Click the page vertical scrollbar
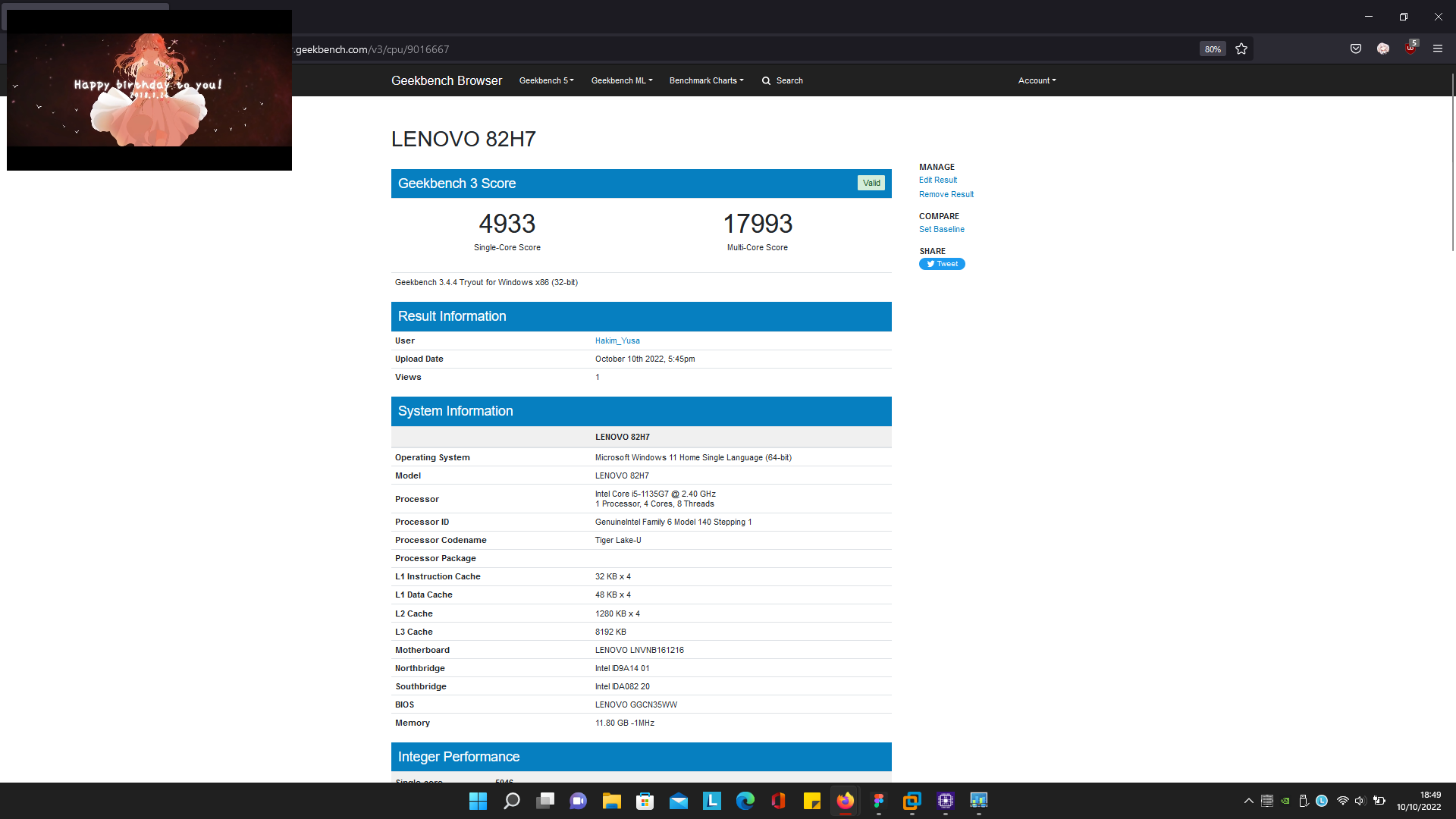Viewport: 1456px width, 819px height. click(x=1452, y=162)
